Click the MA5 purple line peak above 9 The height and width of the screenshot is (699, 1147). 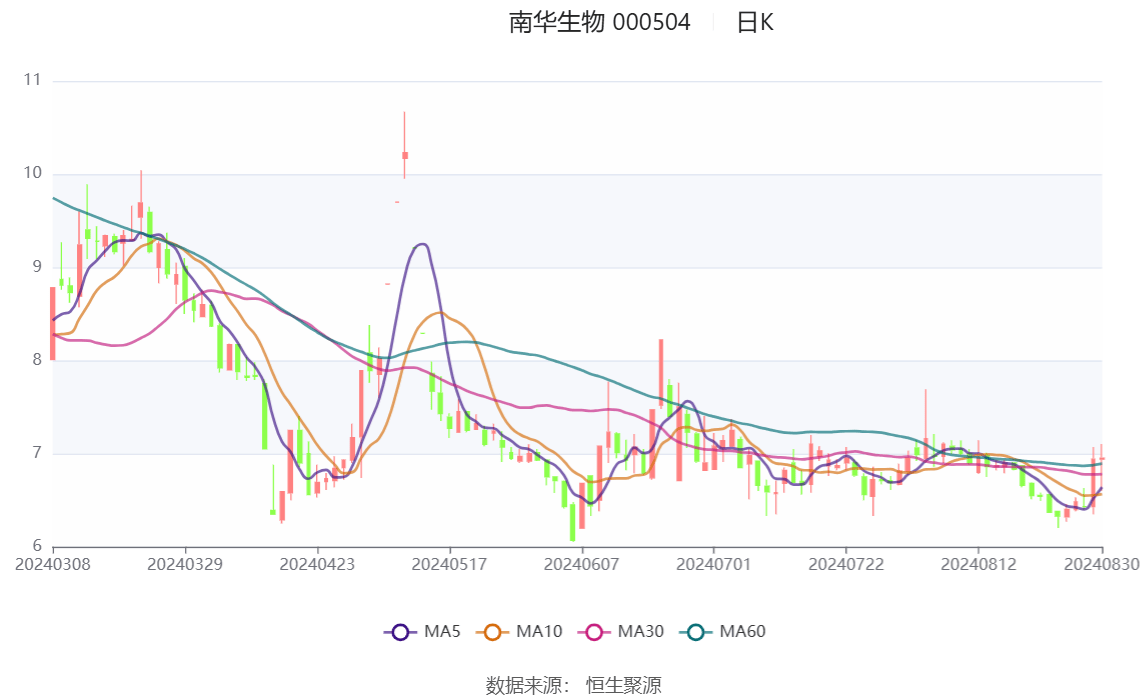421,244
